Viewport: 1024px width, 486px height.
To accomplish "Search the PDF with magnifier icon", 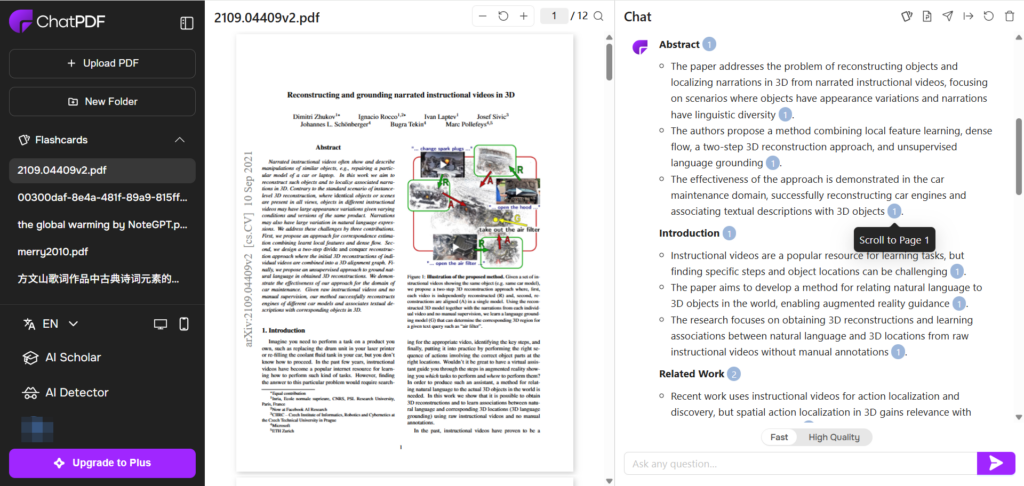I will point(598,16).
